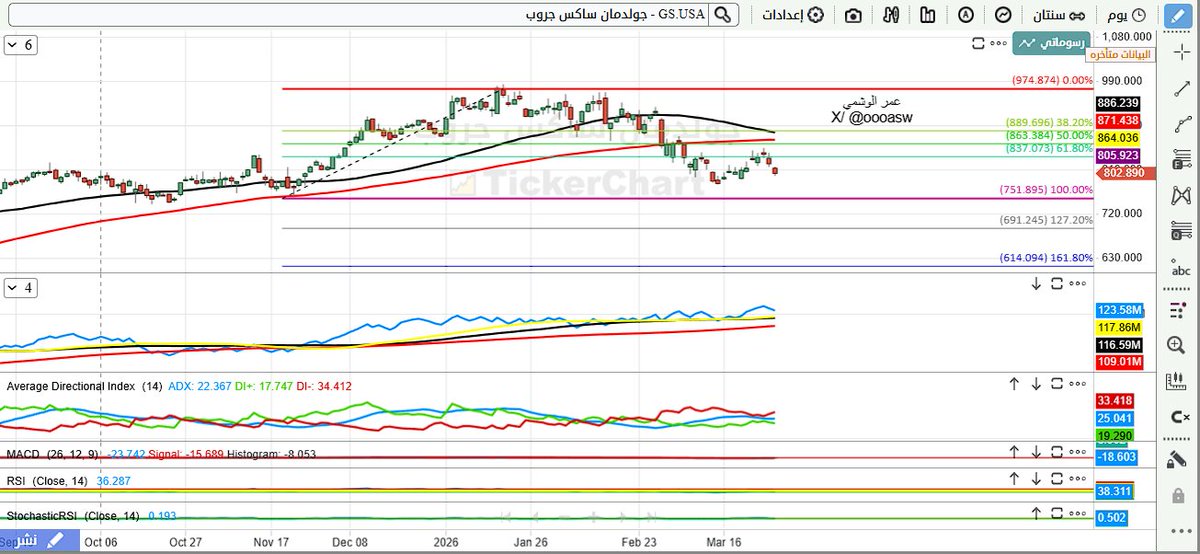Image resolution: width=1200 pixels, height=554 pixels.
Task: Move the StochasticRSI pane up
Action: [x=1036, y=514]
